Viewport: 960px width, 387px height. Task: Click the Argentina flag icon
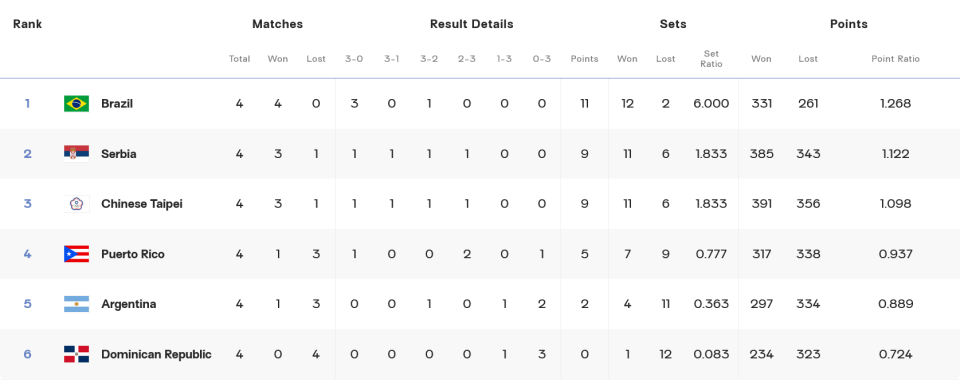click(76, 304)
